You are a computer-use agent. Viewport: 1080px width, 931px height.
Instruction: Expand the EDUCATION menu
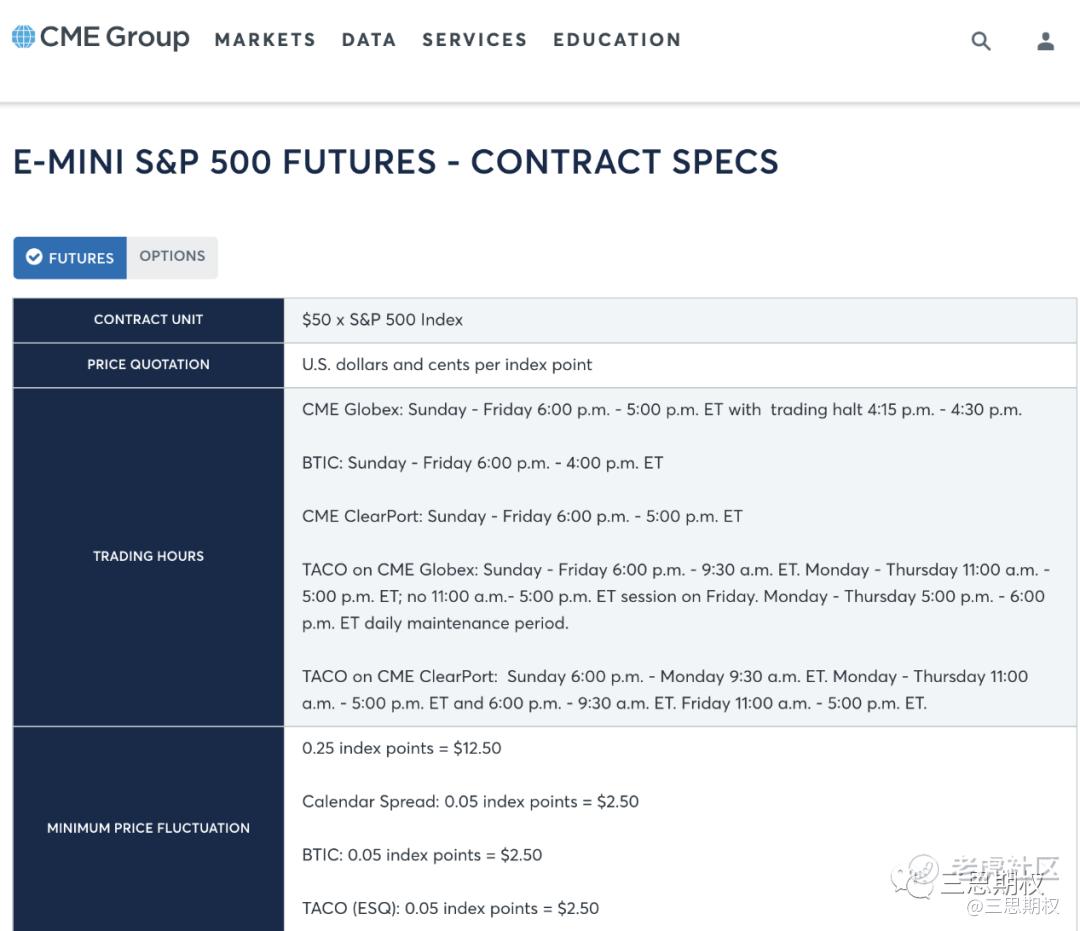pos(617,40)
